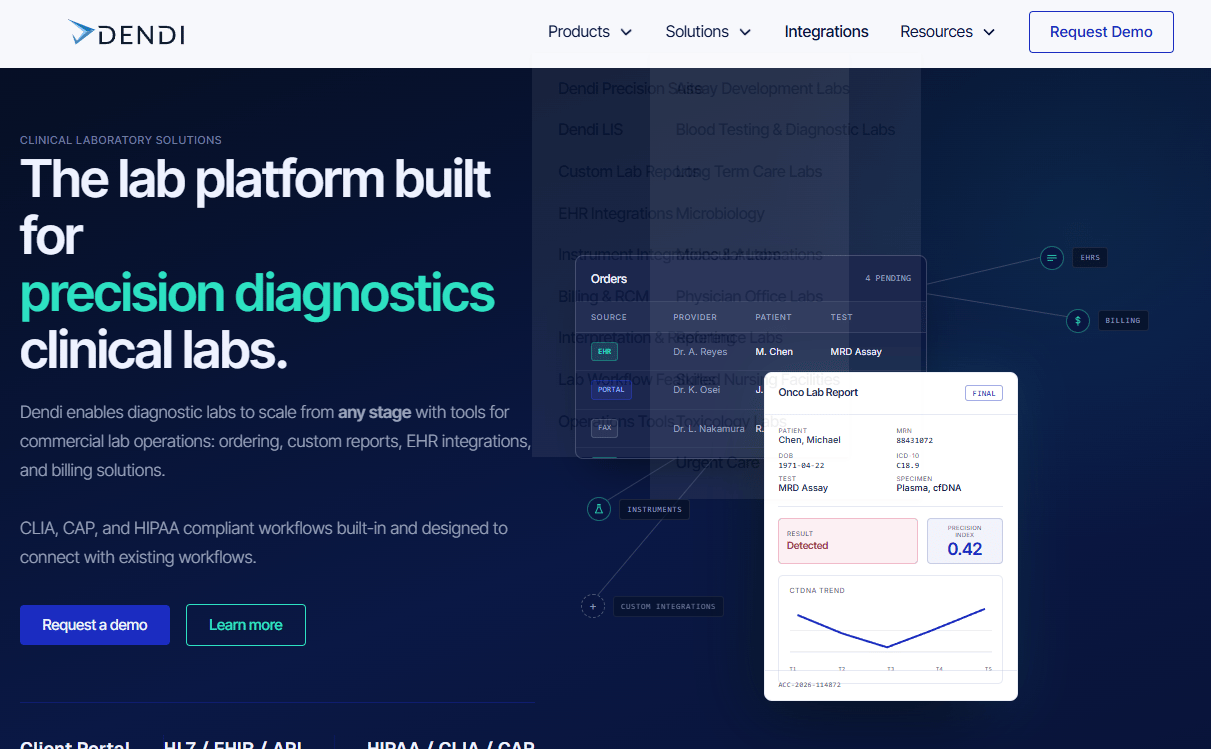Click the EHR source badge in Orders

click(604, 352)
